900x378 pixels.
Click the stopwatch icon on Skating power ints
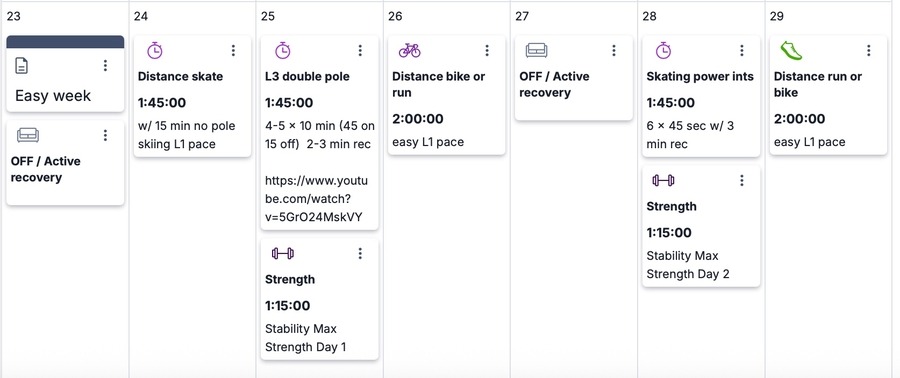[x=663, y=50]
